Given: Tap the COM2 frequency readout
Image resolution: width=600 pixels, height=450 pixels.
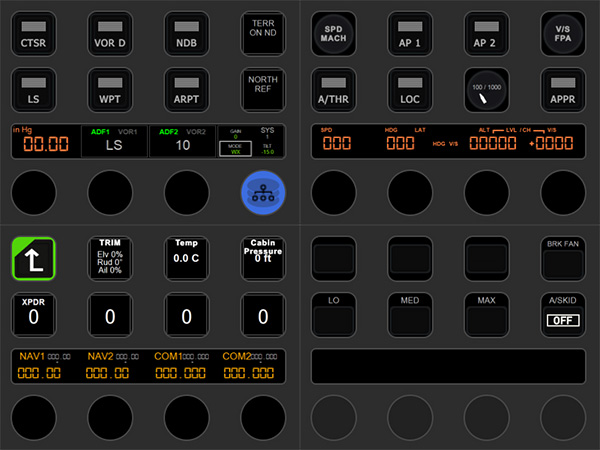Looking at the screenshot, I should pyautogui.click(x=249, y=366).
